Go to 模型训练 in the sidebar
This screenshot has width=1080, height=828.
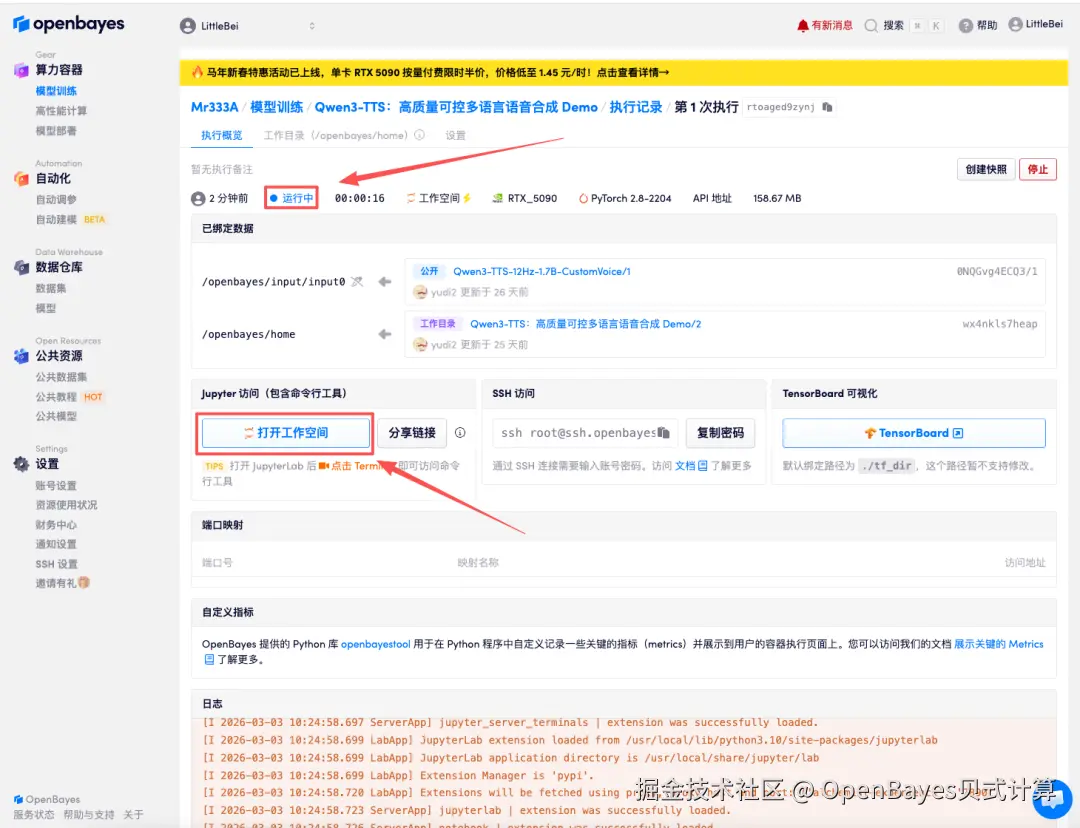point(56,91)
